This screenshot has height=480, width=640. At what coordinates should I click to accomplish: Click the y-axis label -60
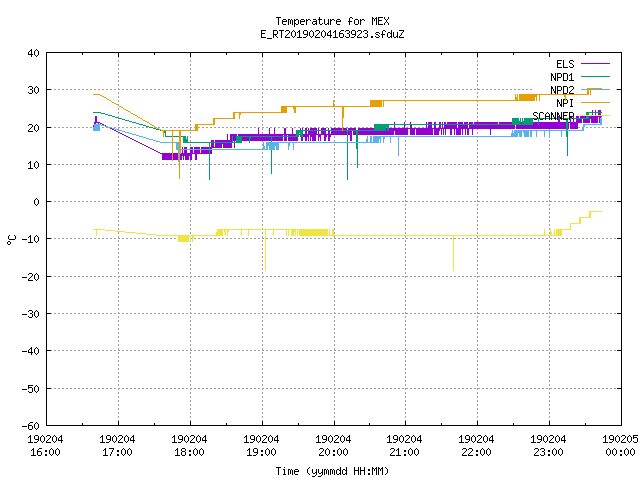pyautogui.click(x=31, y=426)
